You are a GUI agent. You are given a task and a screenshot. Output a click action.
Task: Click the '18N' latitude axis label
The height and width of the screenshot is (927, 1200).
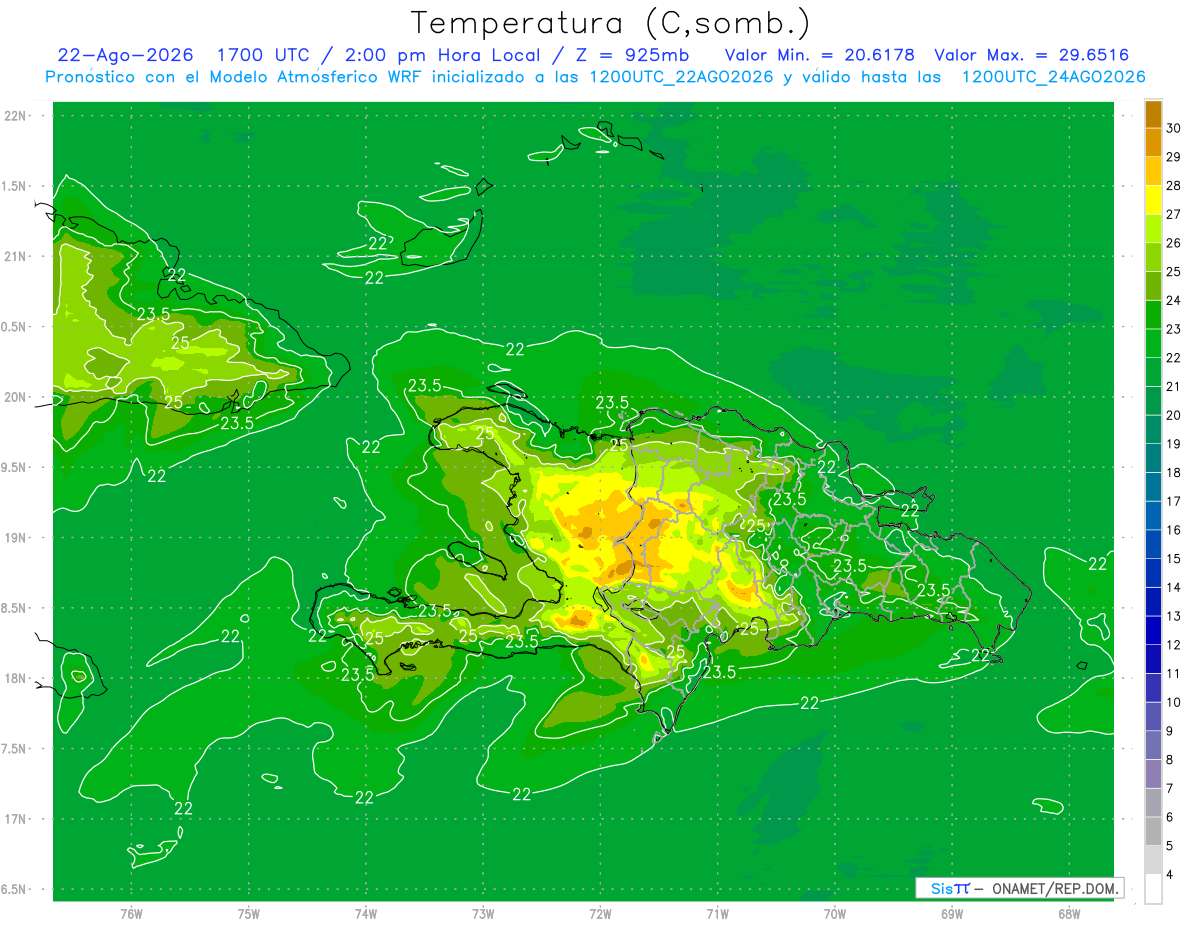(x=16, y=678)
